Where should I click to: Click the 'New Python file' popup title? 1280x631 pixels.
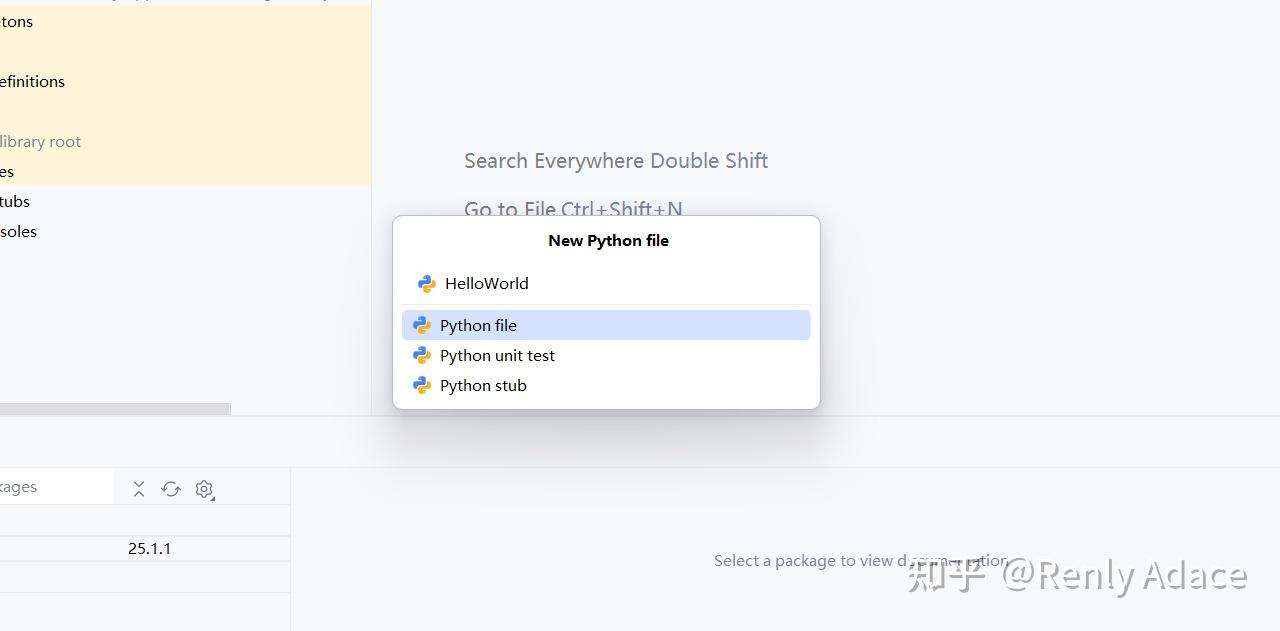tap(608, 240)
